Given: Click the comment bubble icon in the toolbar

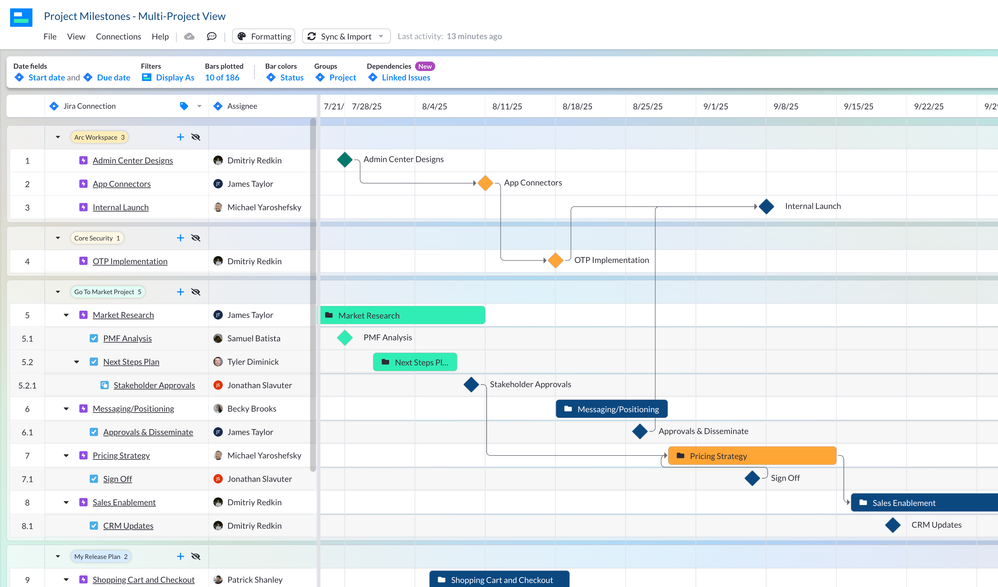Looking at the screenshot, I should [211, 36].
